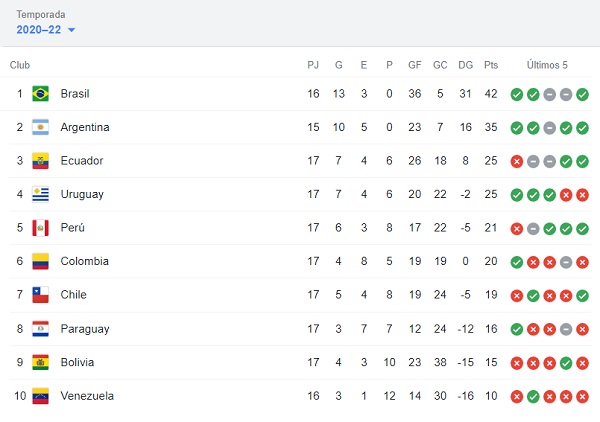The width and height of the screenshot is (600, 422).
Task: Click Ecuador's first red loss result icon
Action: 516,161
